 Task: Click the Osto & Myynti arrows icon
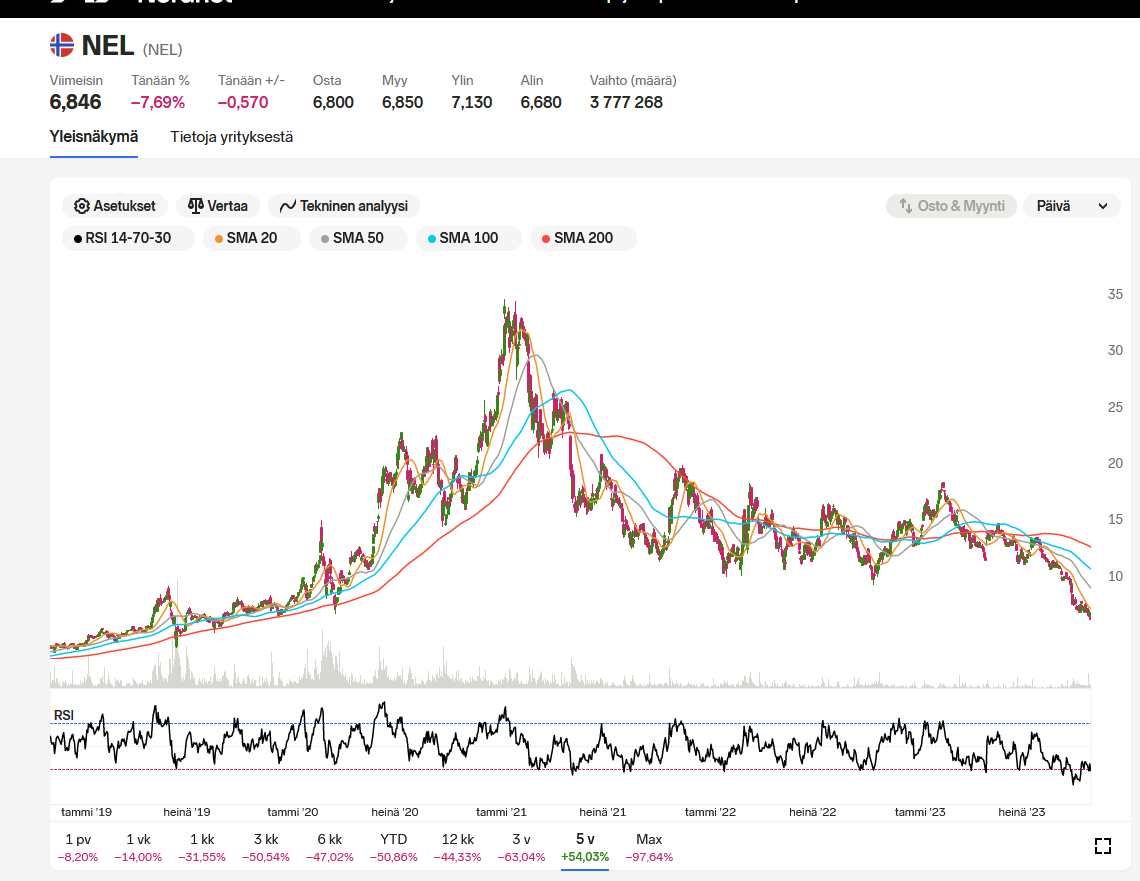coord(907,206)
